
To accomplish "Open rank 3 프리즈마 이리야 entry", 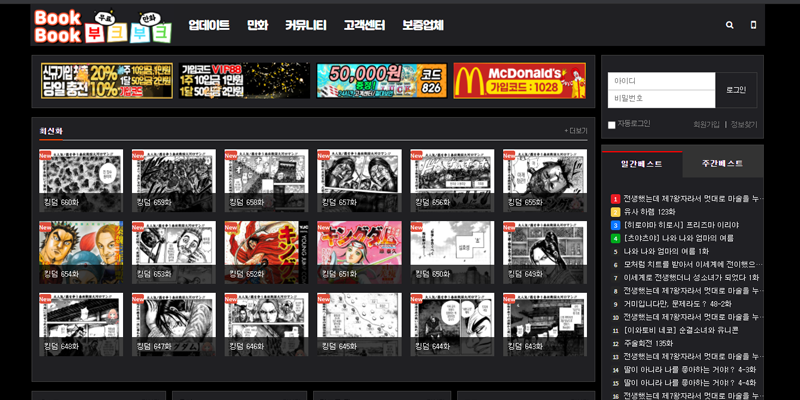I will tap(681, 225).
